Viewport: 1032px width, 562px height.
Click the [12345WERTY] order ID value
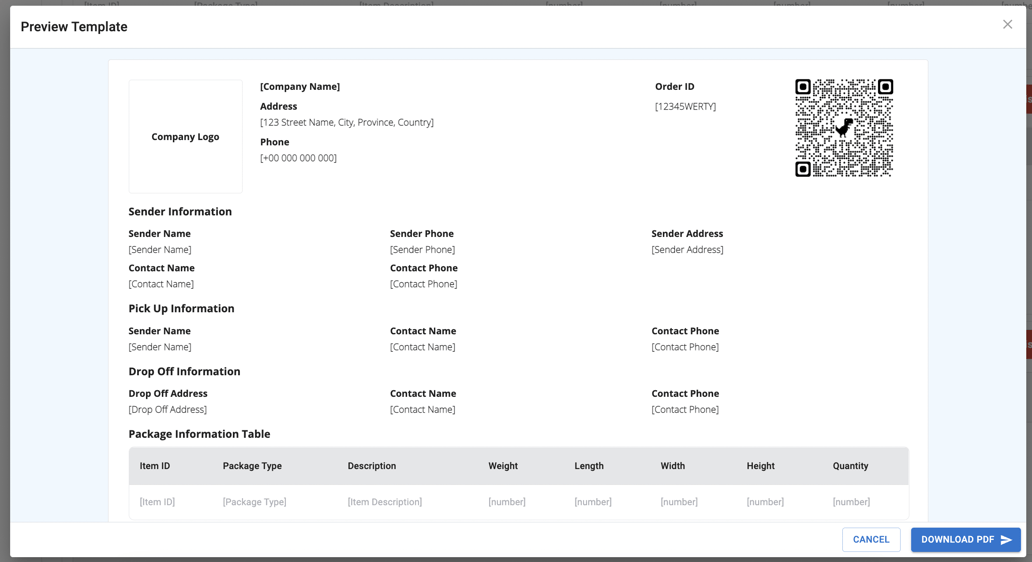(x=685, y=106)
